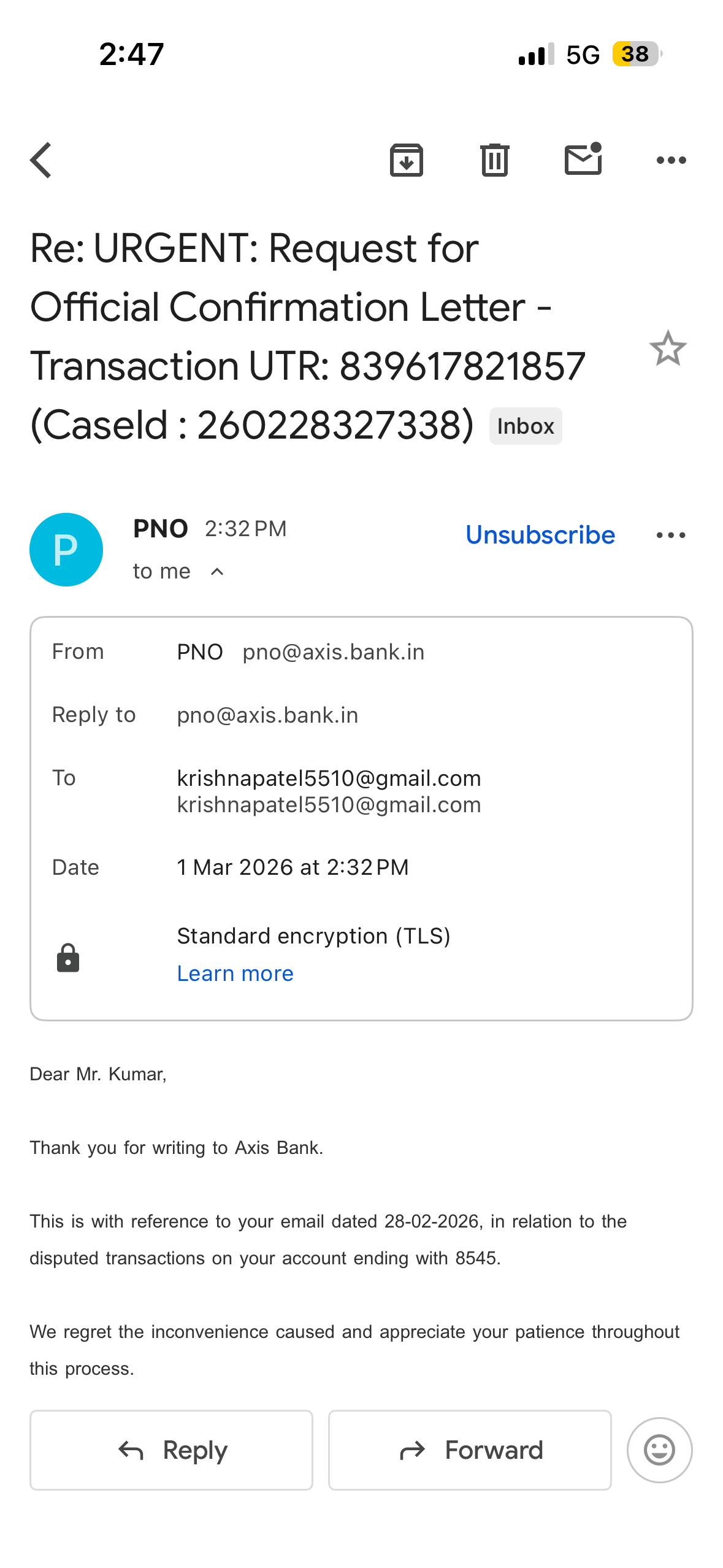723x1568 pixels.
Task: Collapse recipient details chevron next to "to me"
Action: click(x=217, y=572)
